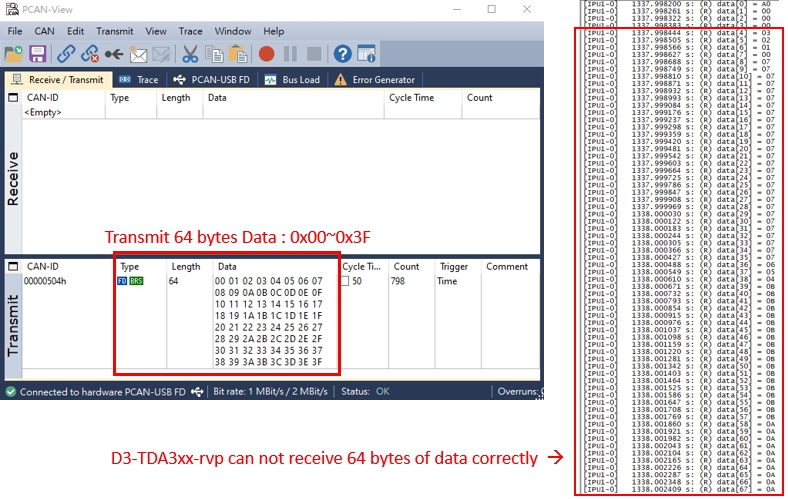Click the green connected checkmark in status bar
788x499 pixels.
click(x=11, y=391)
